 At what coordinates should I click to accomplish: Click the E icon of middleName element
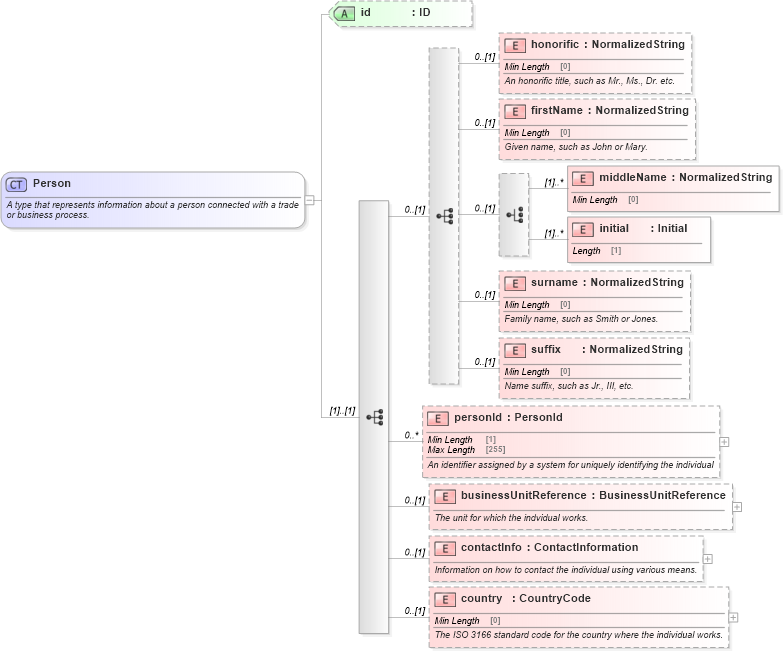point(582,178)
